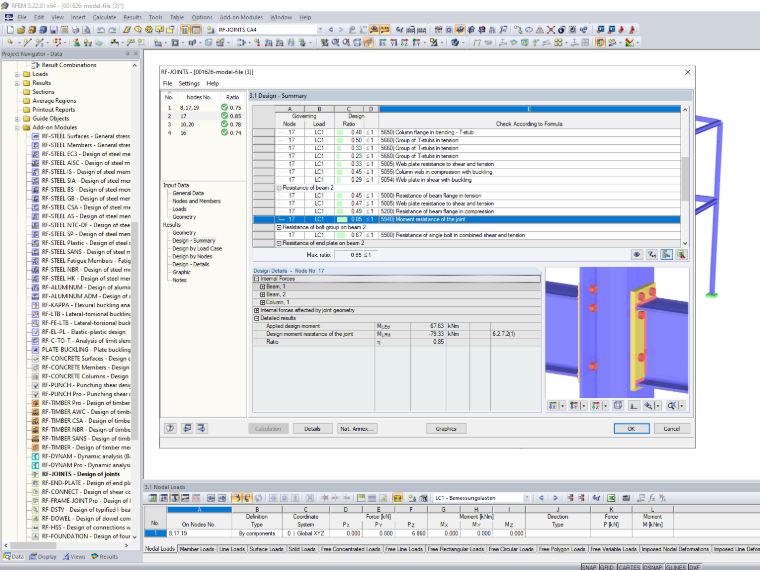The image size is (760, 570).
Task: Switch to the Member Loads tab
Action: [x=197, y=549]
